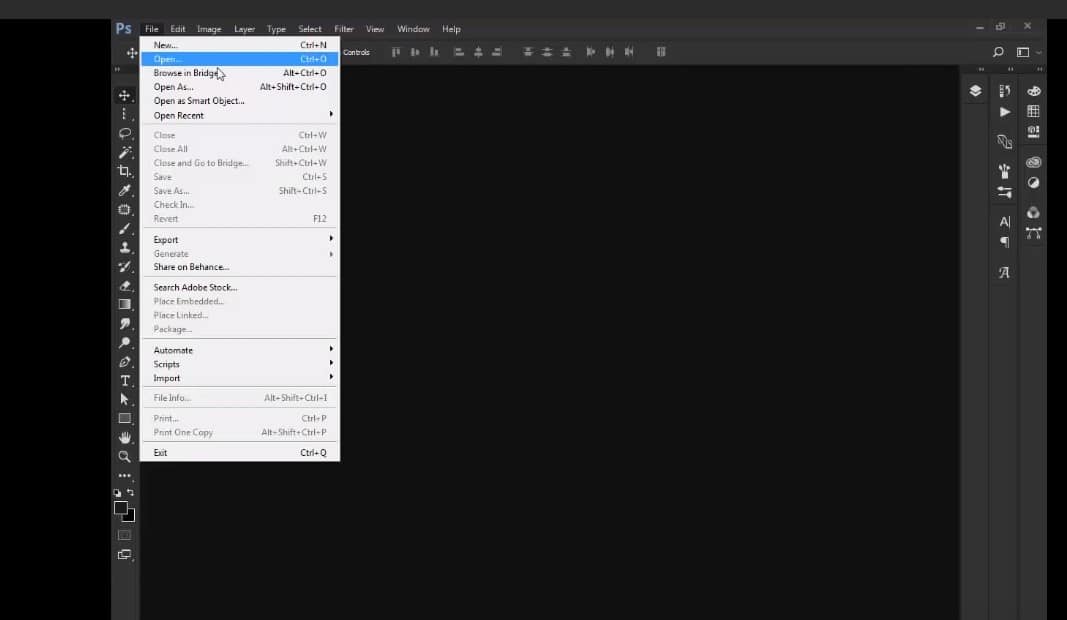Select the Path Selection arrow tool
This screenshot has height=620, width=1067.
[x=125, y=399]
